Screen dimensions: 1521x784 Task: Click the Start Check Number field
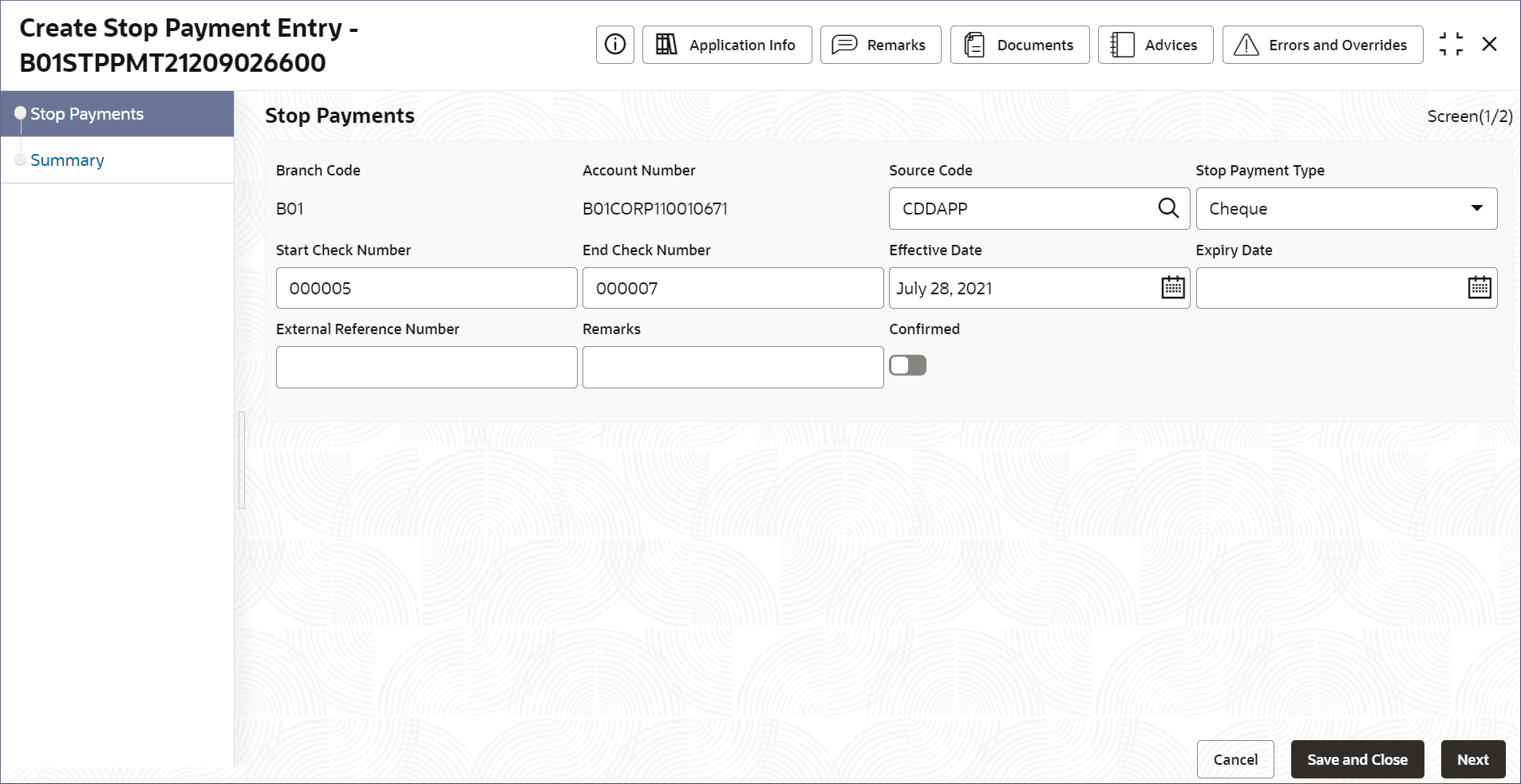(x=427, y=288)
